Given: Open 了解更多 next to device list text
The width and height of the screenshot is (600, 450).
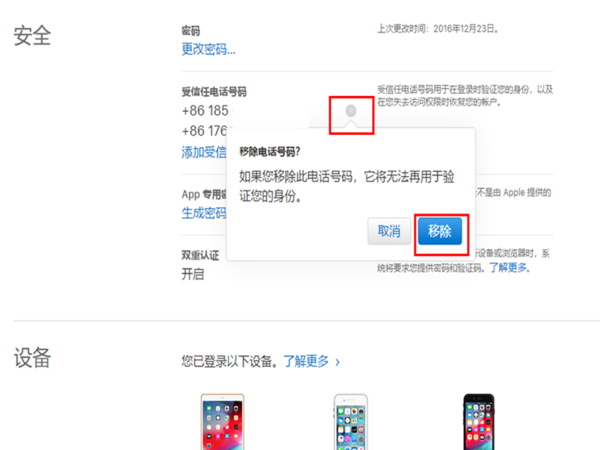Looking at the screenshot, I should (x=306, y=361).
